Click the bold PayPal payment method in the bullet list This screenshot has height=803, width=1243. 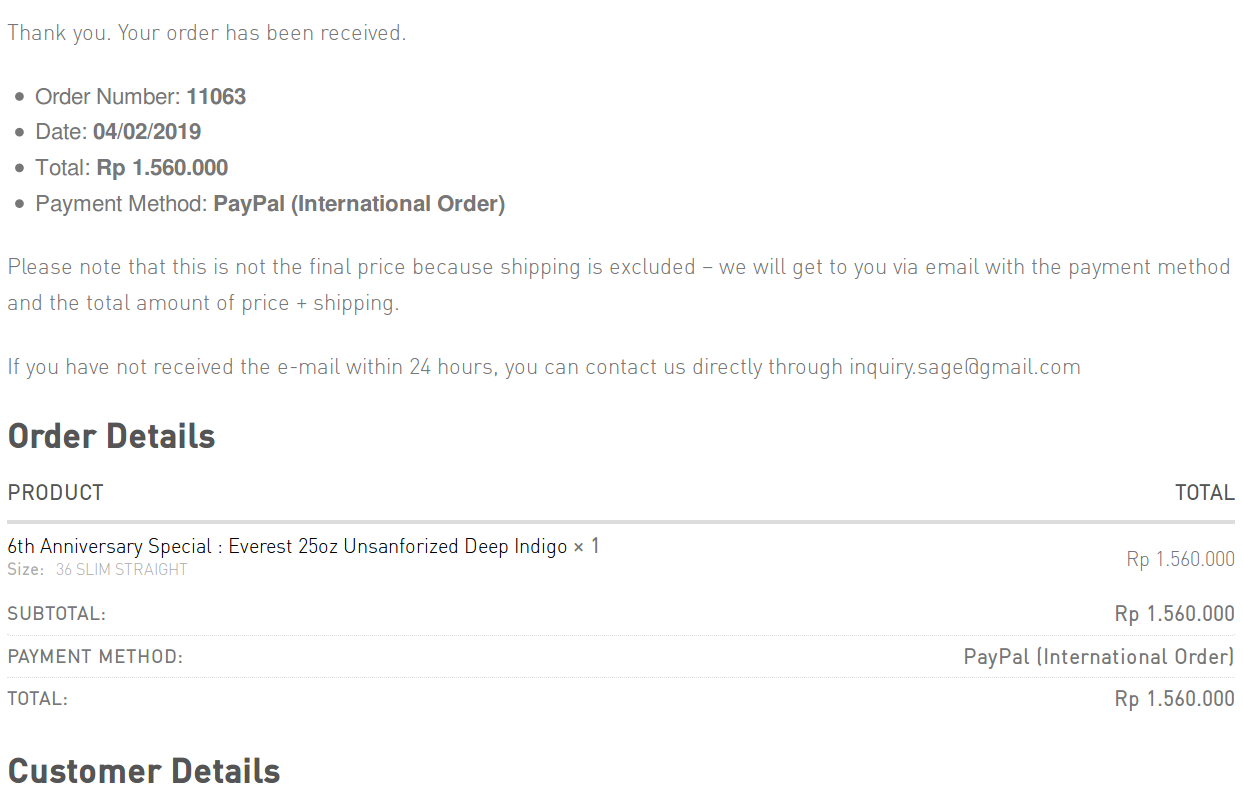click(x=359, y=204)
